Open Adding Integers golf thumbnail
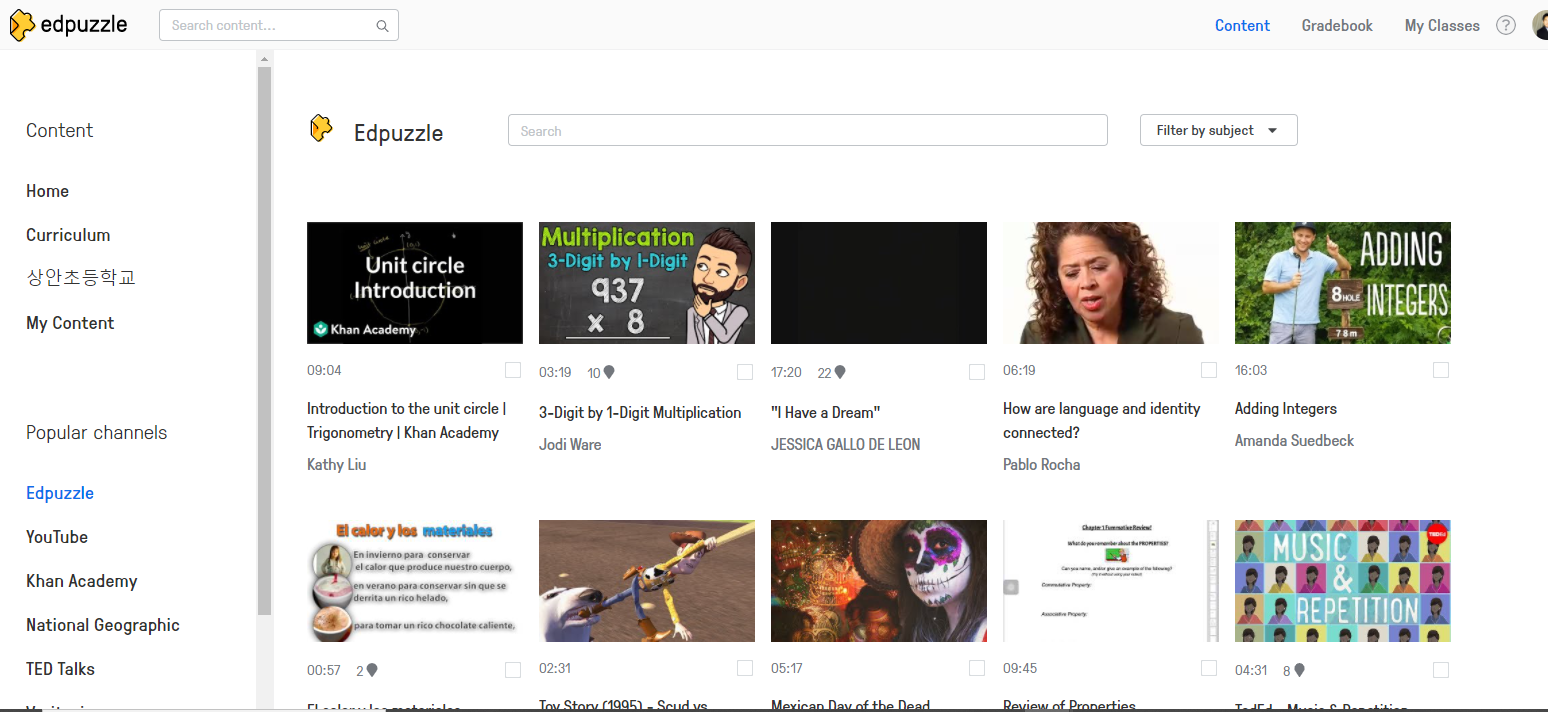This screenshot has width=1548, height=712. tap(1343, 283)
